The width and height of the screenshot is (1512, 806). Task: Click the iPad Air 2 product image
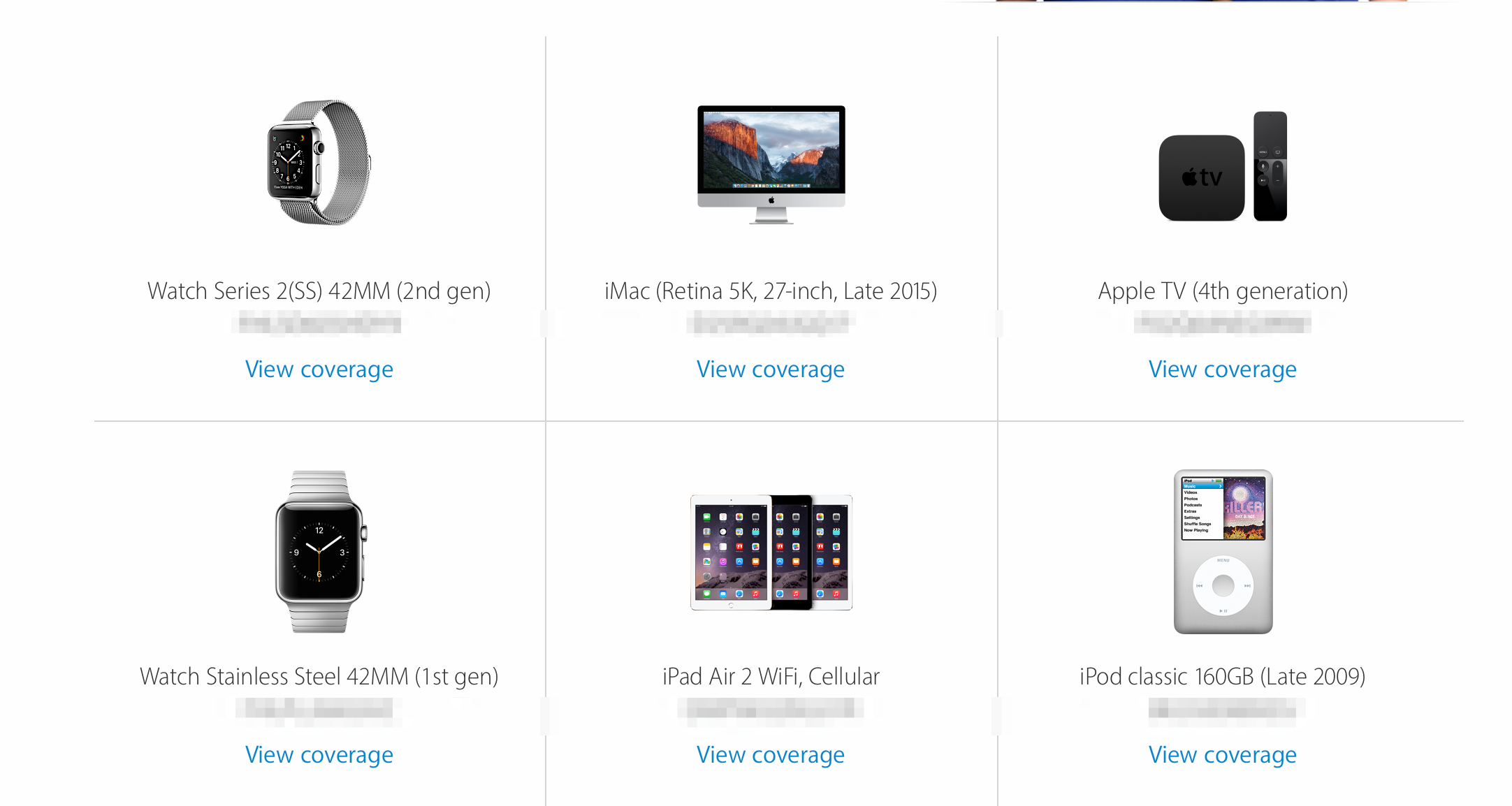coord(771,552)
